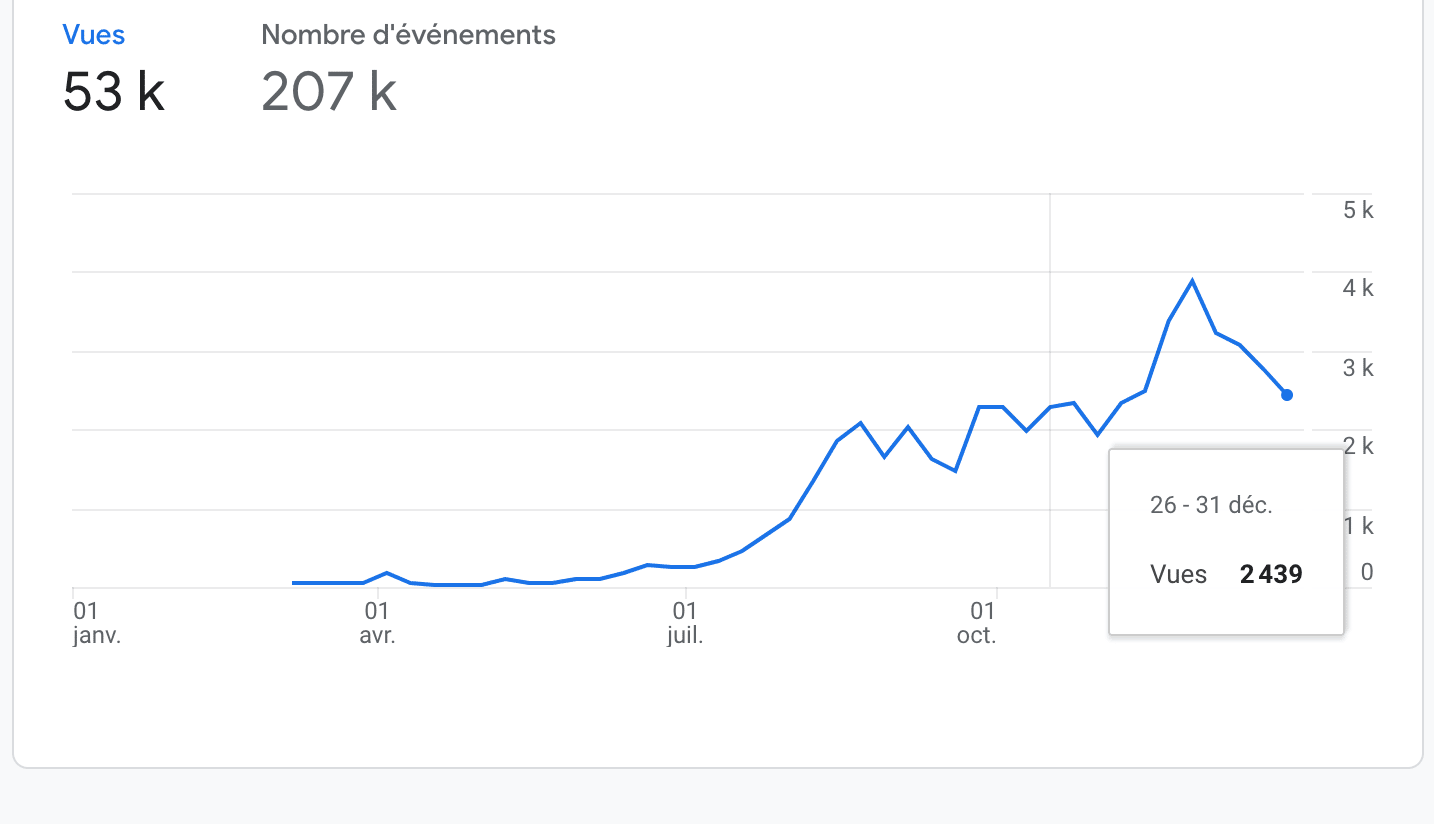
Task: Select the Vues metric tab
Action: point(93,35)
